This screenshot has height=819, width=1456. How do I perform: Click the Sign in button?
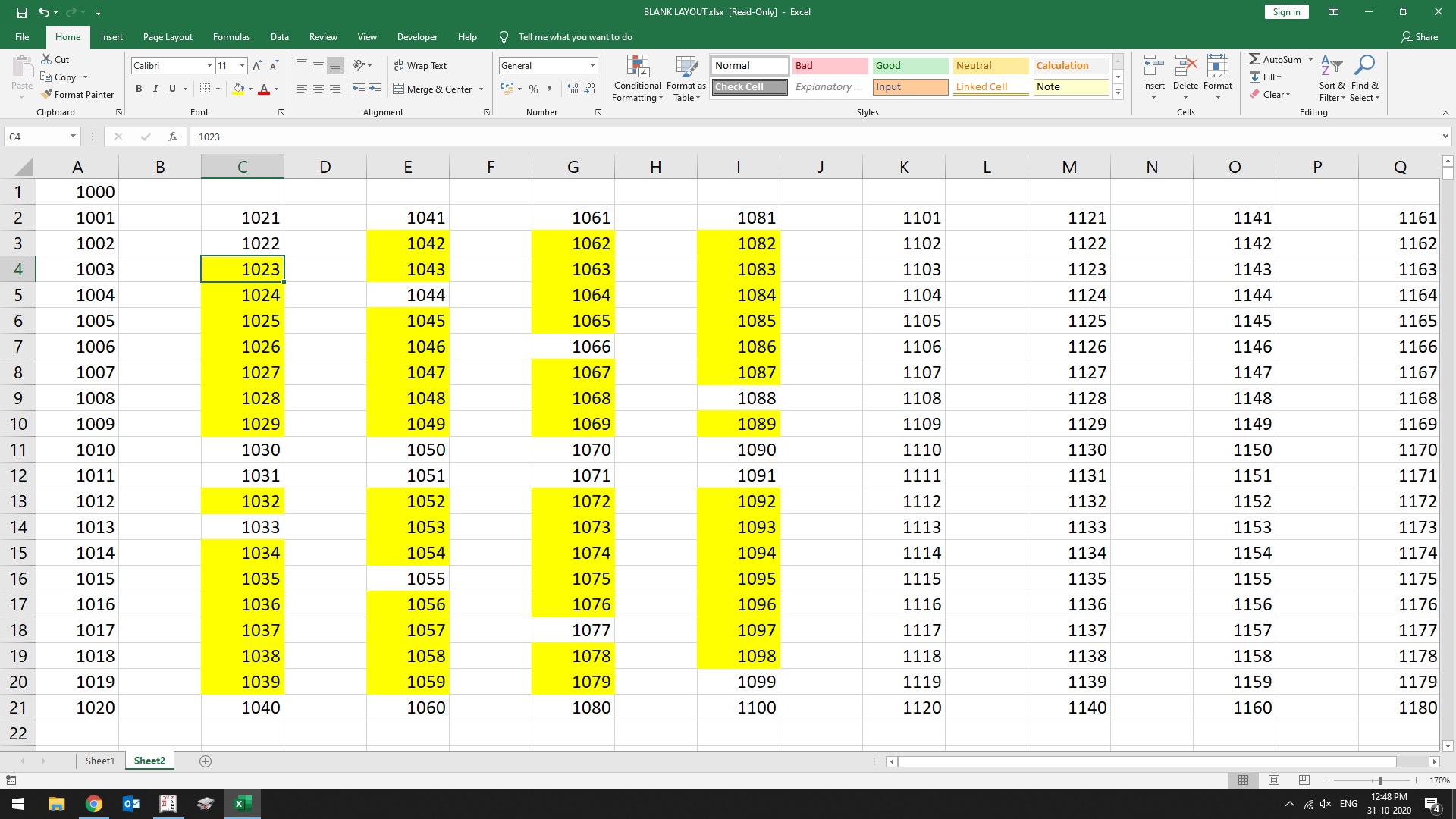(1286, 11)
